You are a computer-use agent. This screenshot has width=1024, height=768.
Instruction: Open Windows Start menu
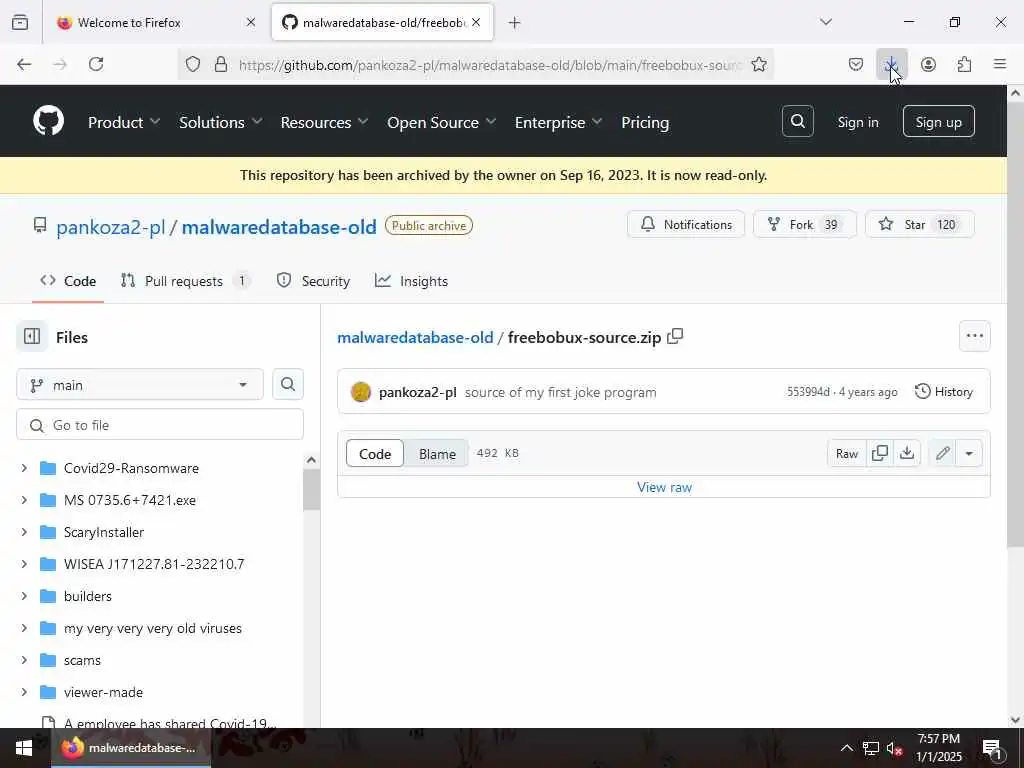tap(24, 748)
